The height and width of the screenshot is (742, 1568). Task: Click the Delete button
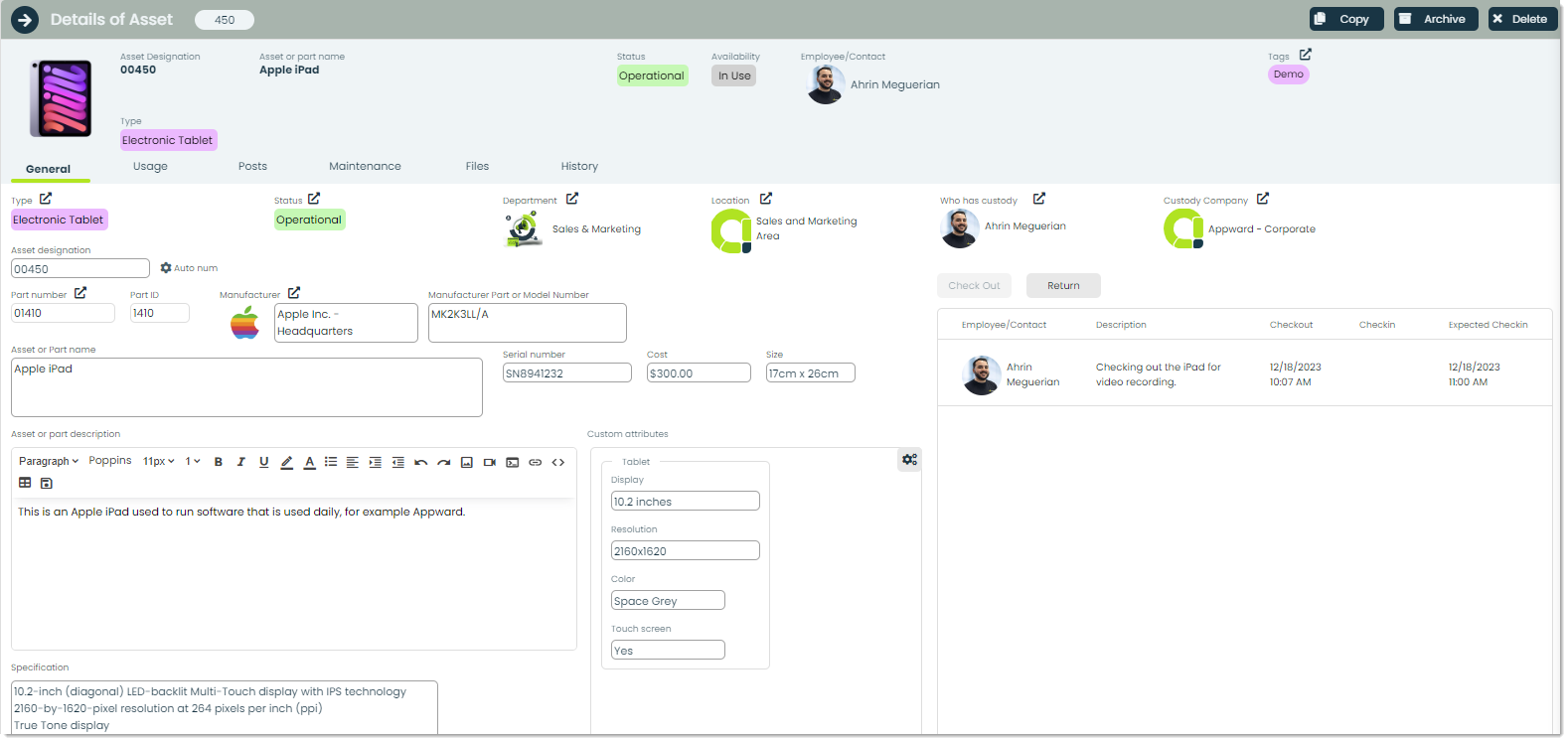1523,19
